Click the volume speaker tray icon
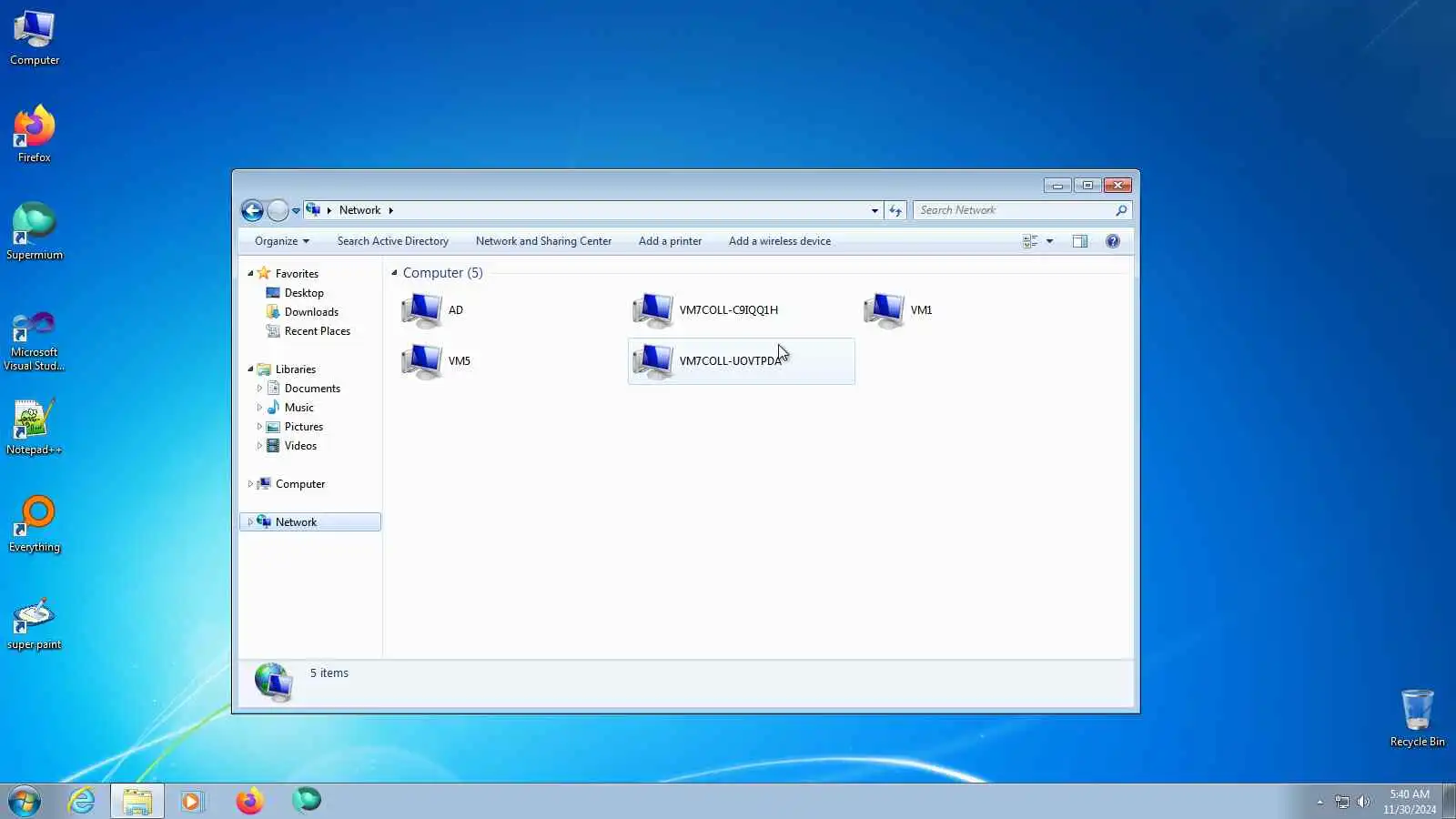 coord(1363,802)
